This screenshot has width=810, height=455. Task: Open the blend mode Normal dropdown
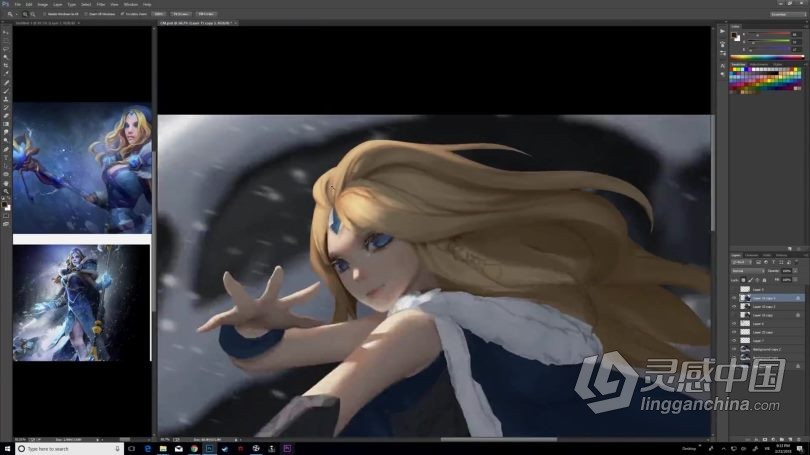tap(747, 271)
